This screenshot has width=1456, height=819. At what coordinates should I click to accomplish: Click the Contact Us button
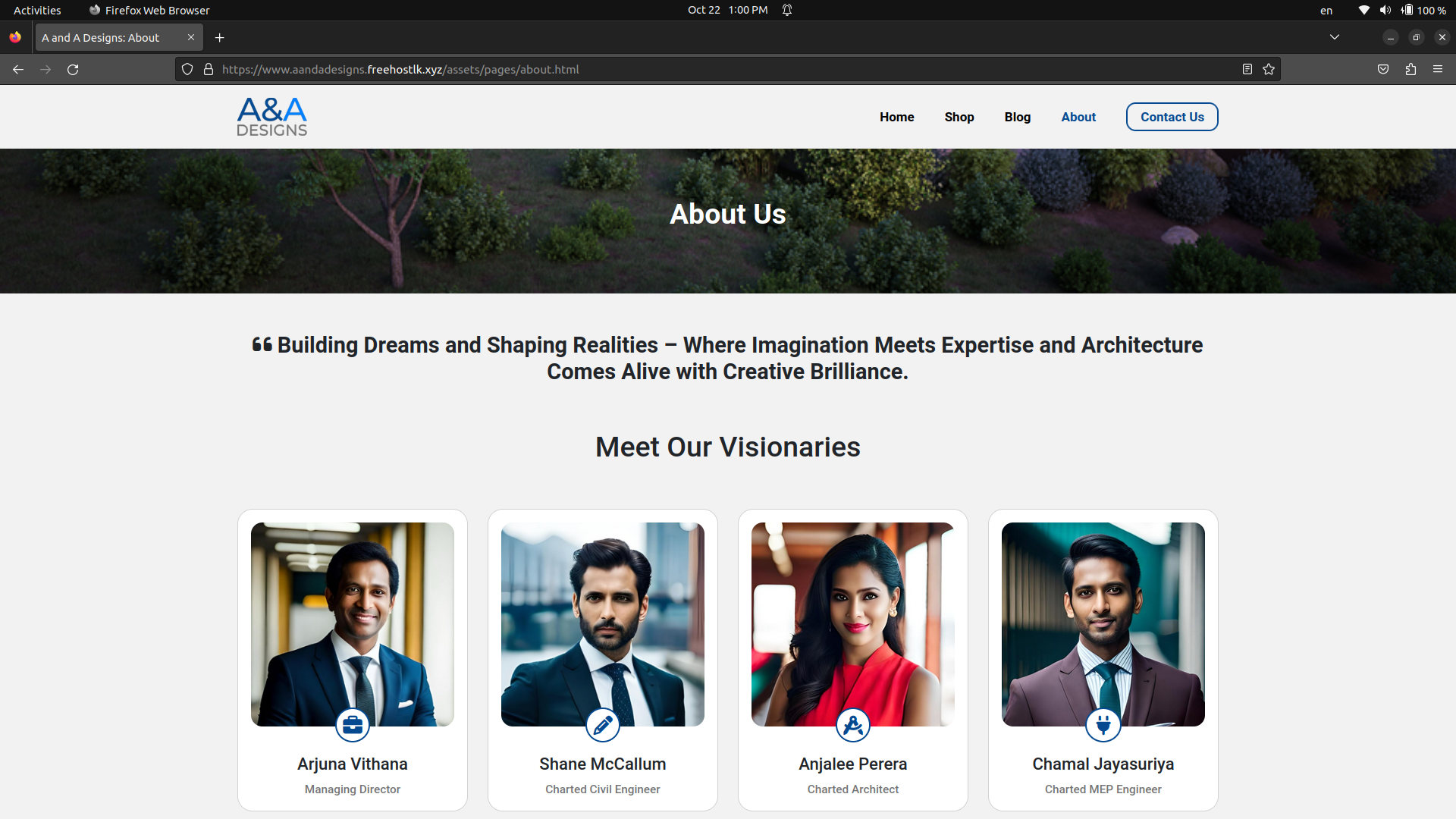[x=1172, y=117]
